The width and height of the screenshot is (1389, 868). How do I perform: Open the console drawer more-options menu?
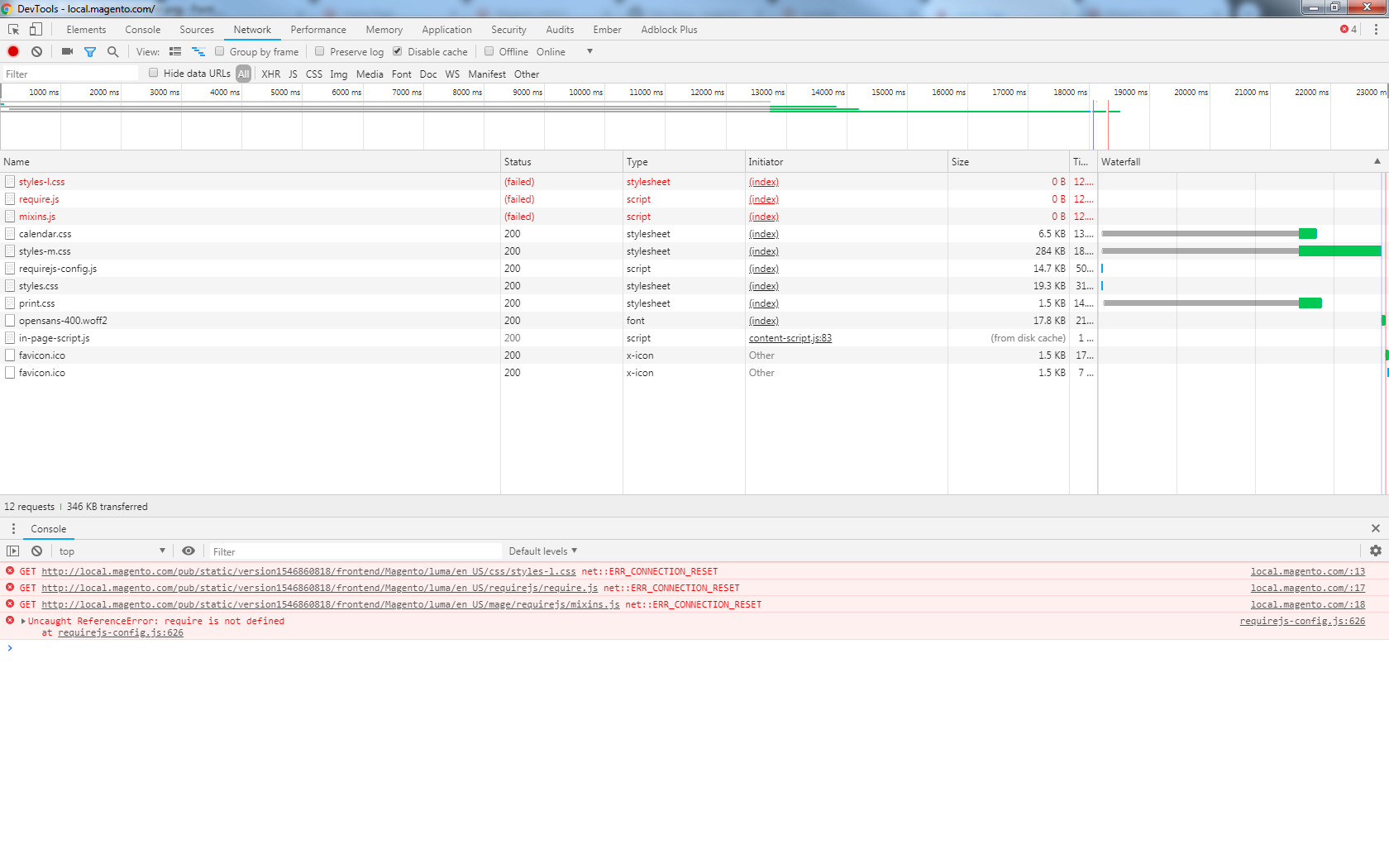click(13, 528)
